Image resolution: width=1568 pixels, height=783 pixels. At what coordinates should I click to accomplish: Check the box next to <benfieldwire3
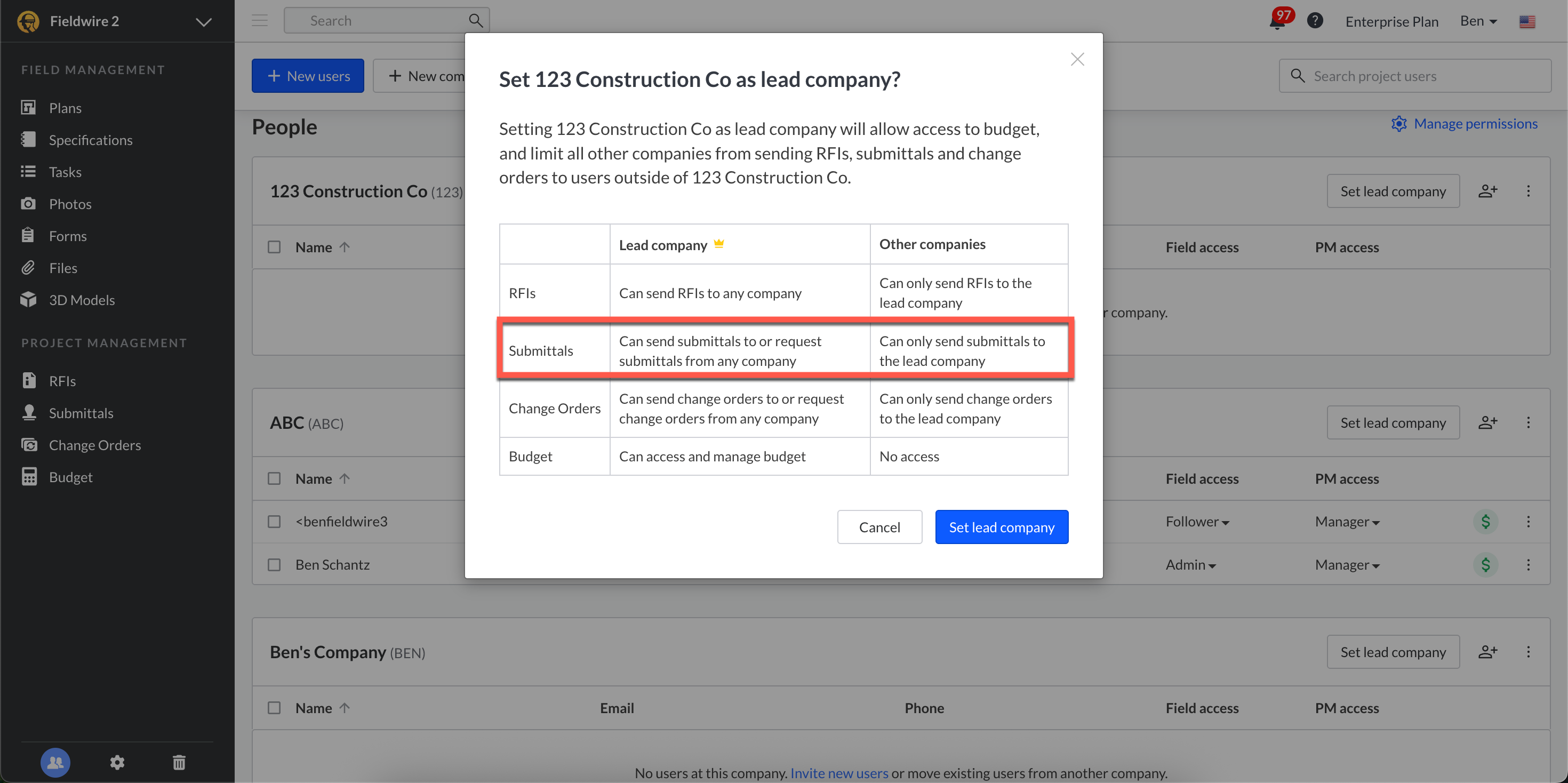point(275,521)
